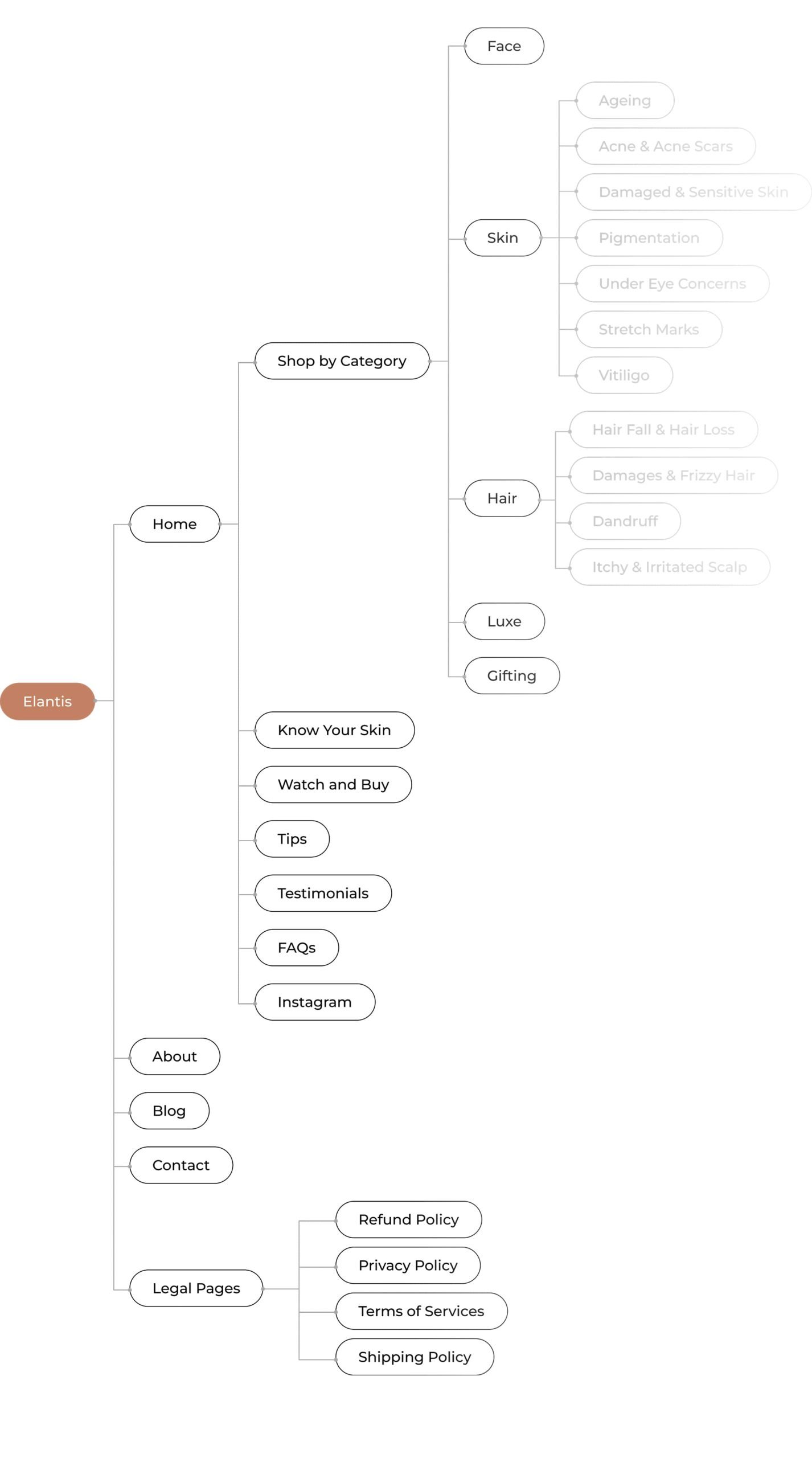Select the Hair category node

502,498
